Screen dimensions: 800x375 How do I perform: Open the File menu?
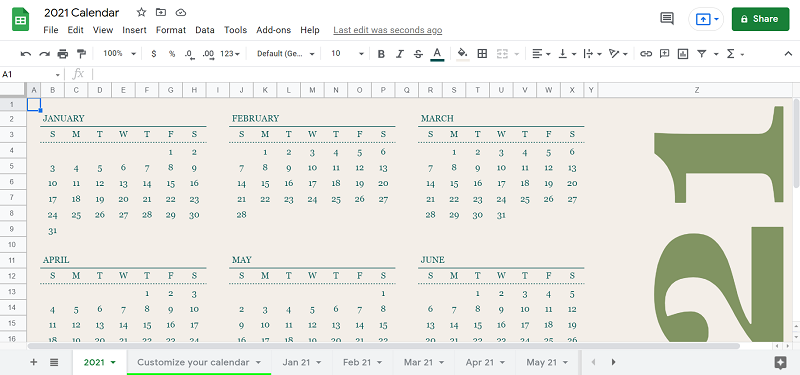click(x=51, y=30)
